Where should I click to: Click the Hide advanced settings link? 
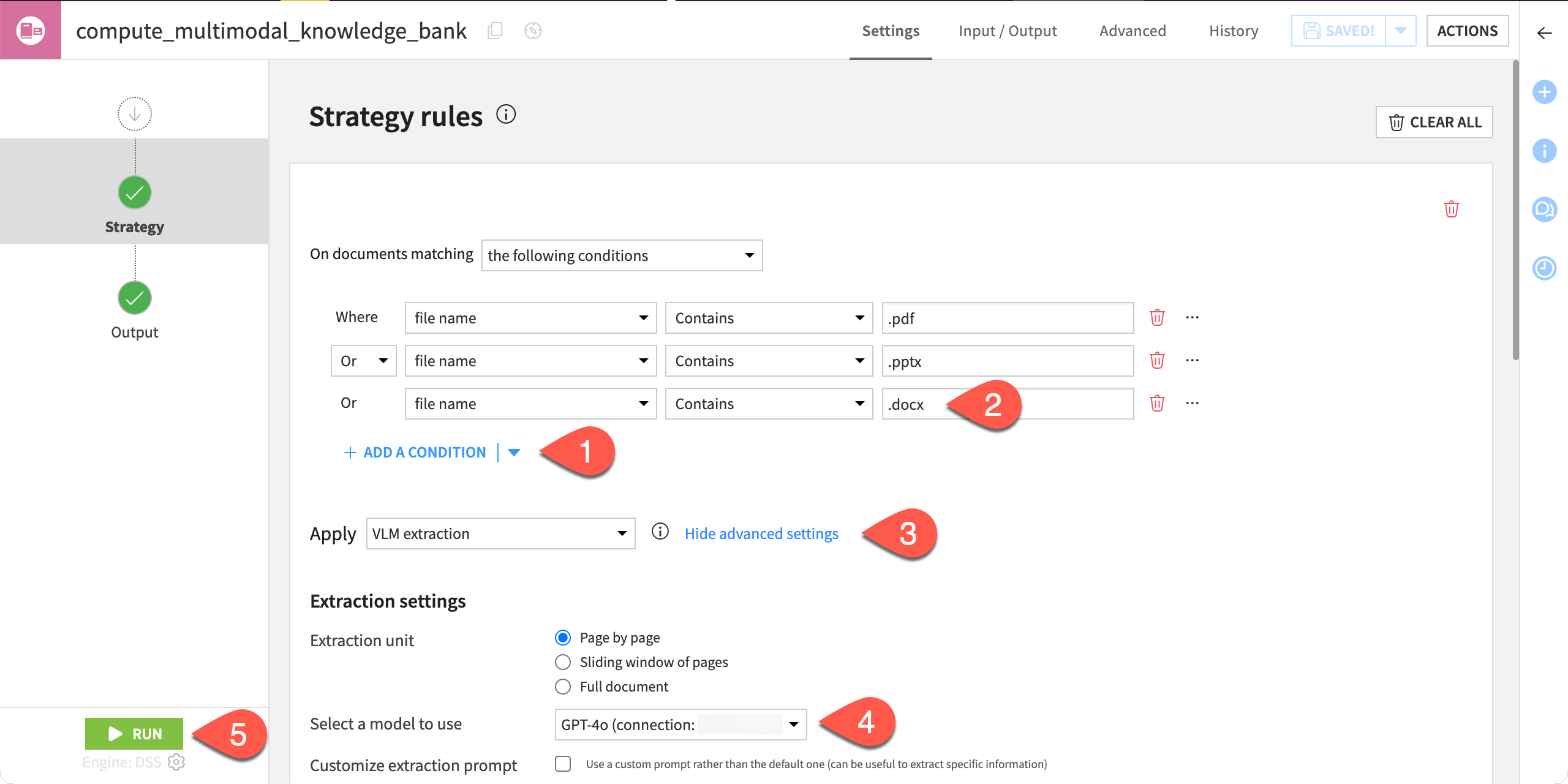[761, 533]
